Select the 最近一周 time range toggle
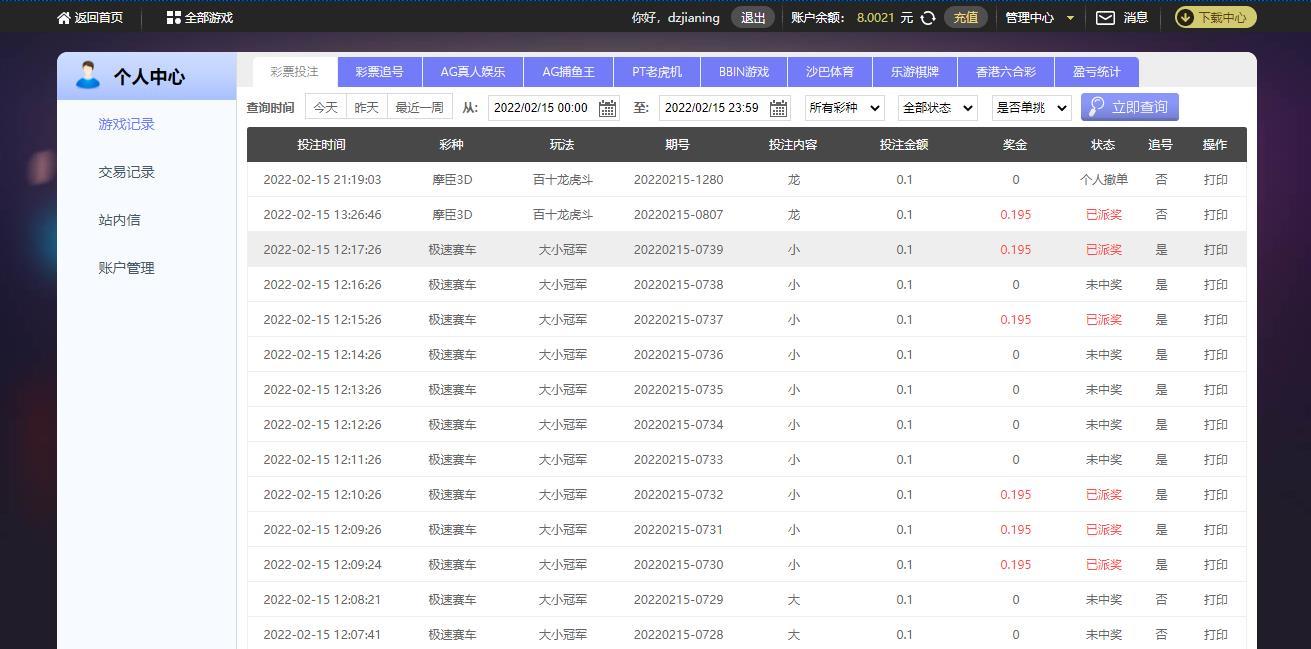 [420, 108]
